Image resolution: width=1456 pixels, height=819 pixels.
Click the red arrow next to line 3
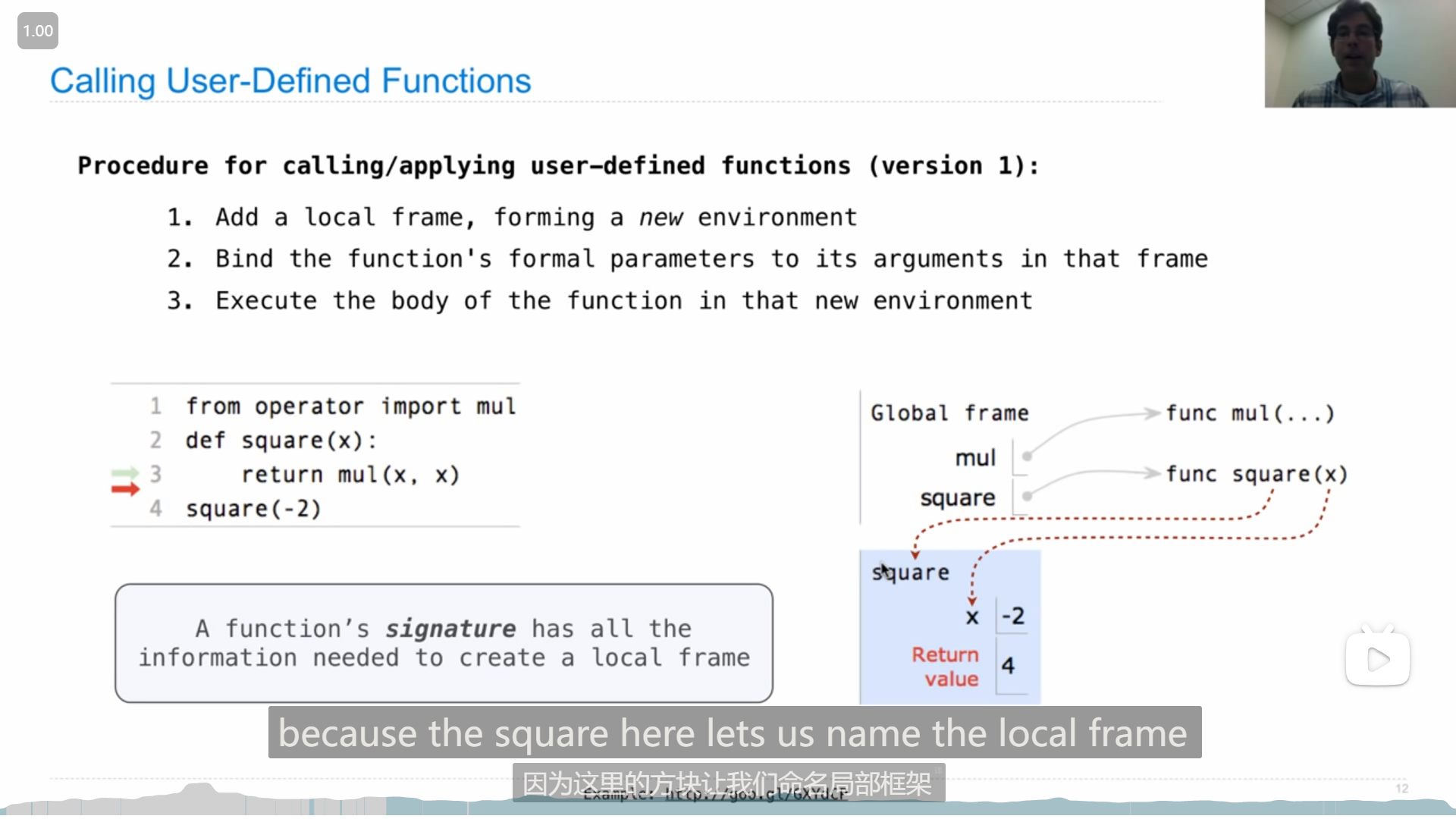[x=126, y=489]
